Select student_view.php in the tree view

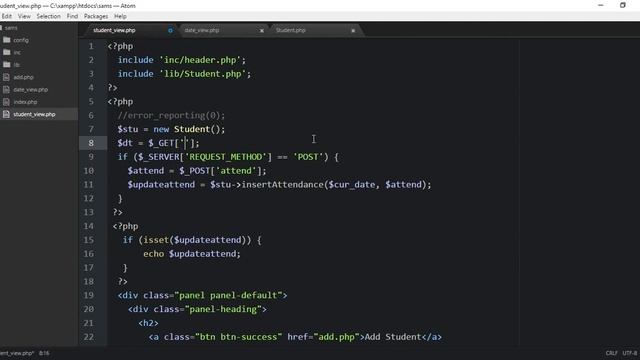click(x=34, y=114)
